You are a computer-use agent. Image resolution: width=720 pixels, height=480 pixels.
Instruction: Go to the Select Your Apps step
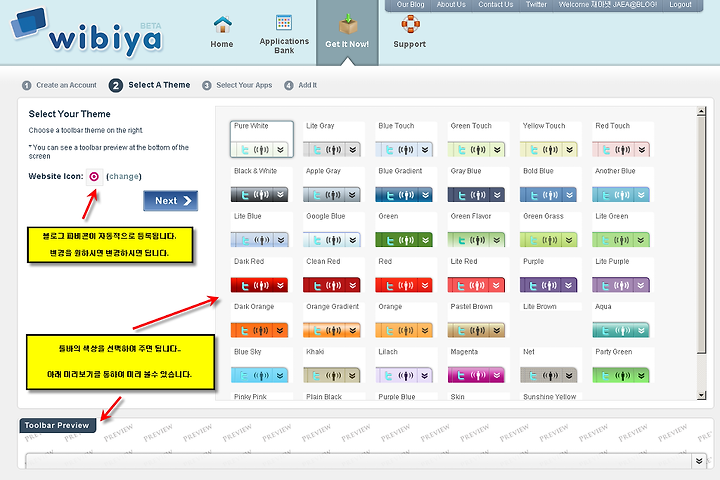pyautogui.click(x=244, y=85)
